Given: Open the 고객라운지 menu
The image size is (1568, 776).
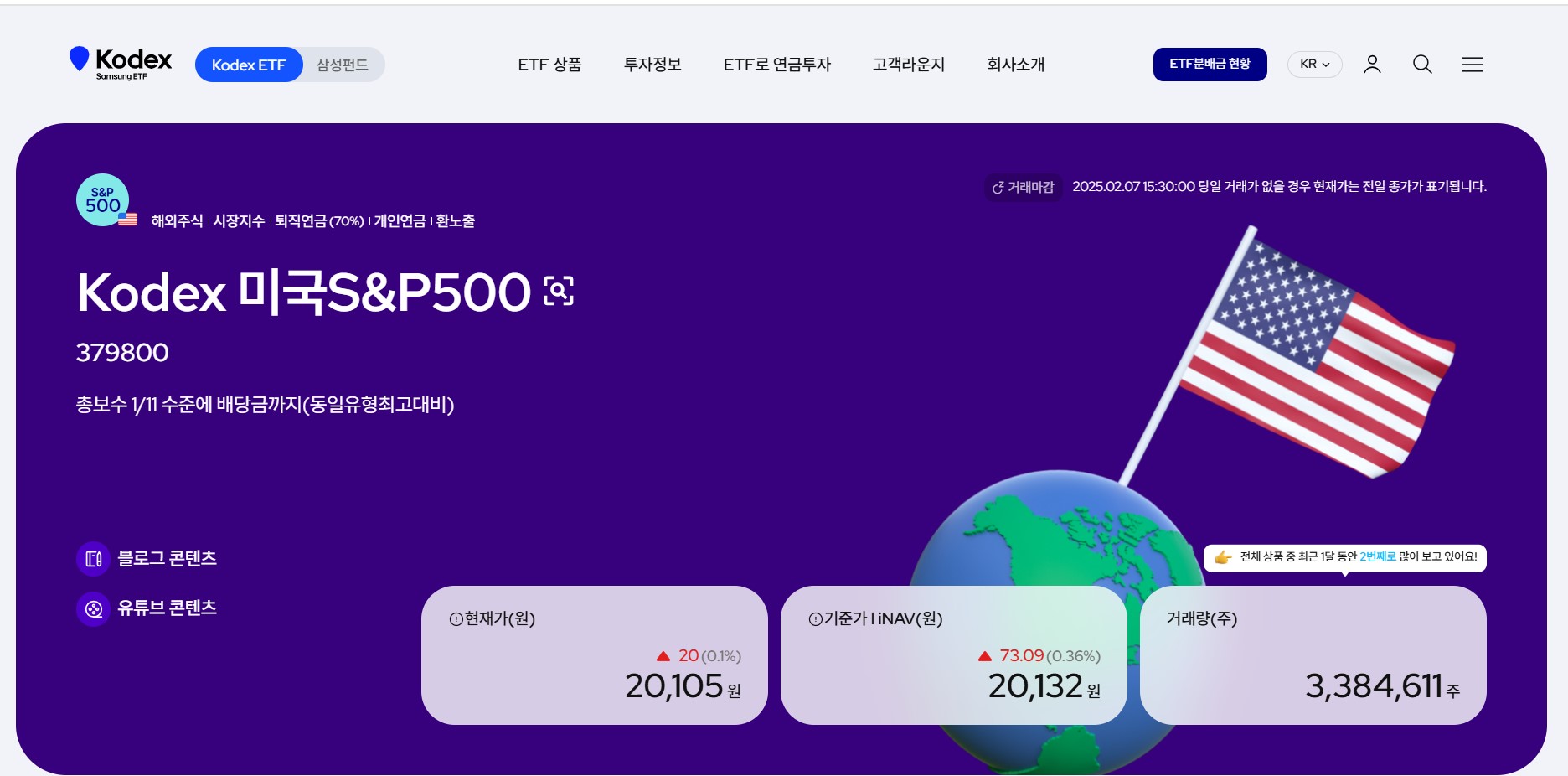Looking at the screenshot, I should coord(909,65).
